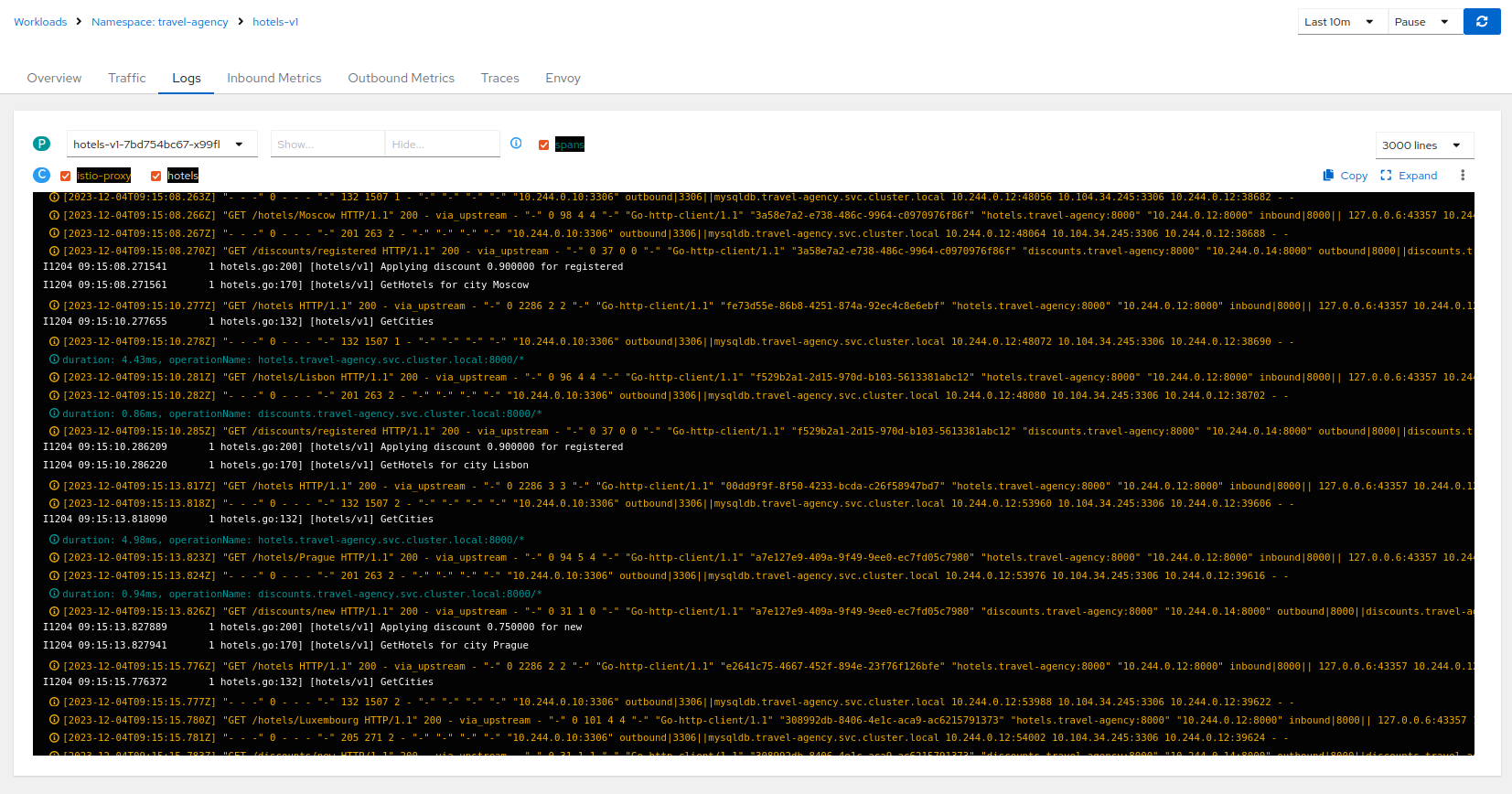Disable the hotels container checkbox
Viewport: 1512px width, 794px height.
coord(156,176)
